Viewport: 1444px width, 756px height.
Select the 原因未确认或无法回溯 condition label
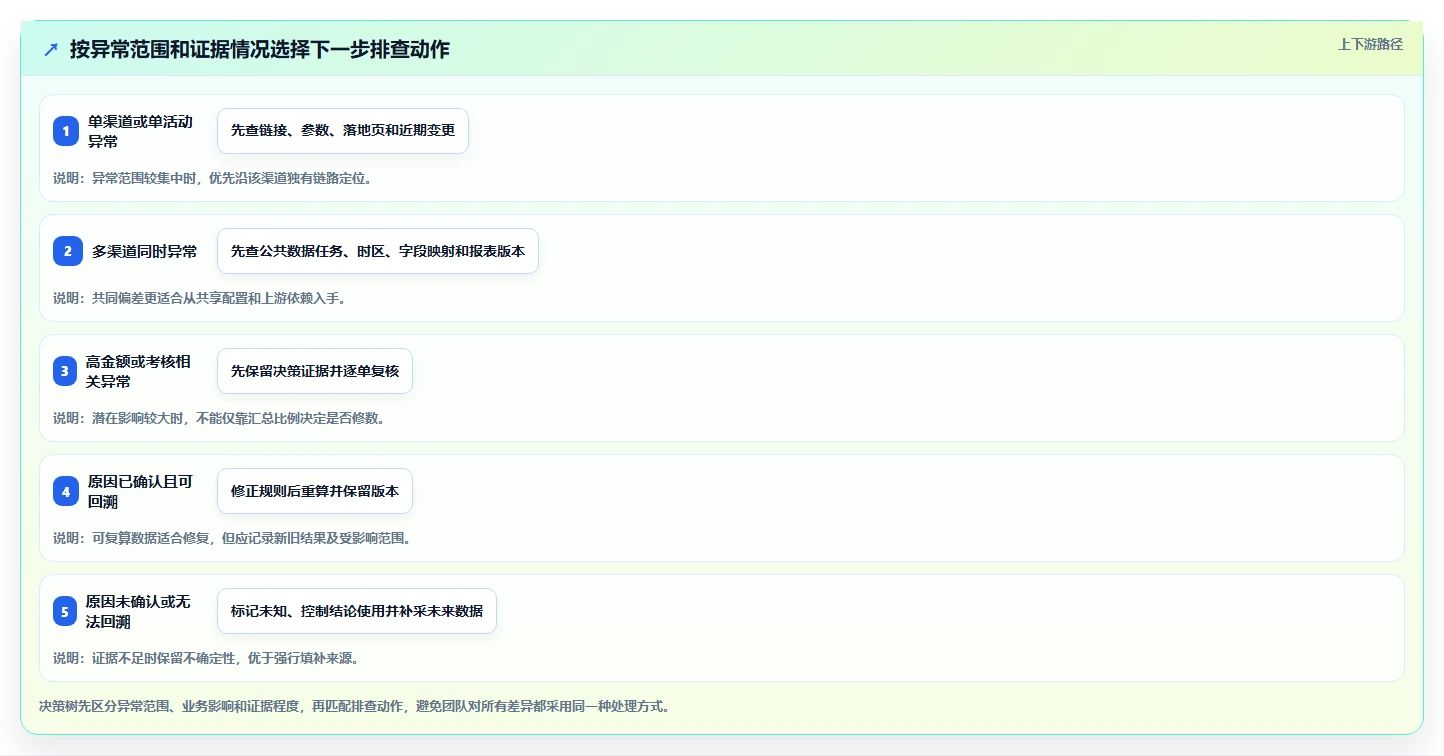click(138, 611)
